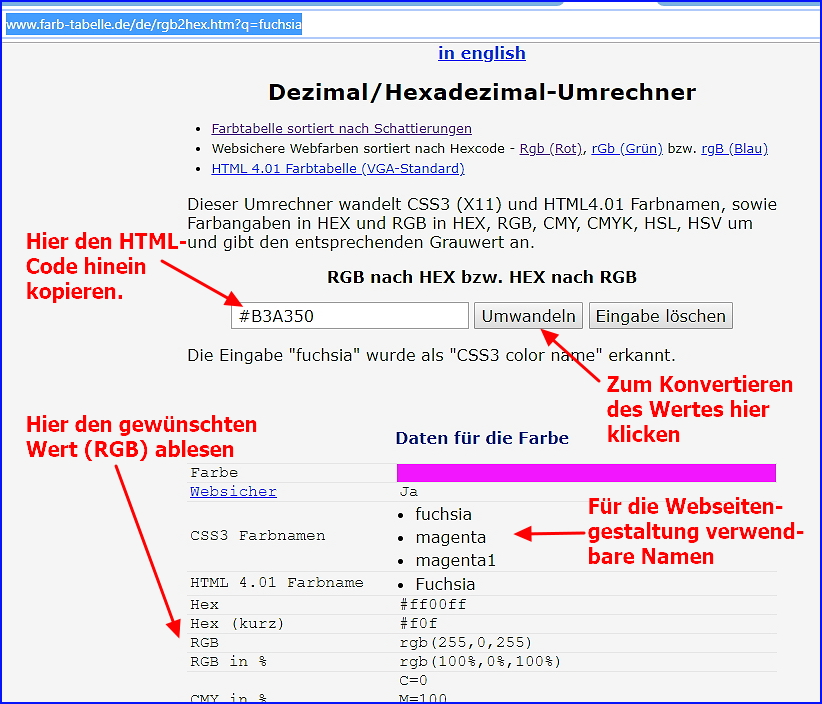The width and height of the screenshot is (822, 704).
Task: Follow the "Rgb (Rot)" link
Action: coord(550,149)
